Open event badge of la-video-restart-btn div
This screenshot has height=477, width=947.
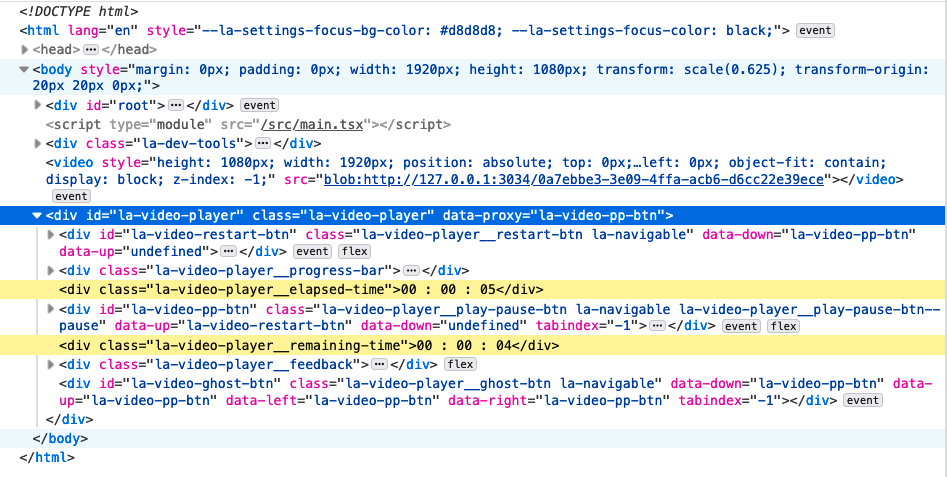312,251
